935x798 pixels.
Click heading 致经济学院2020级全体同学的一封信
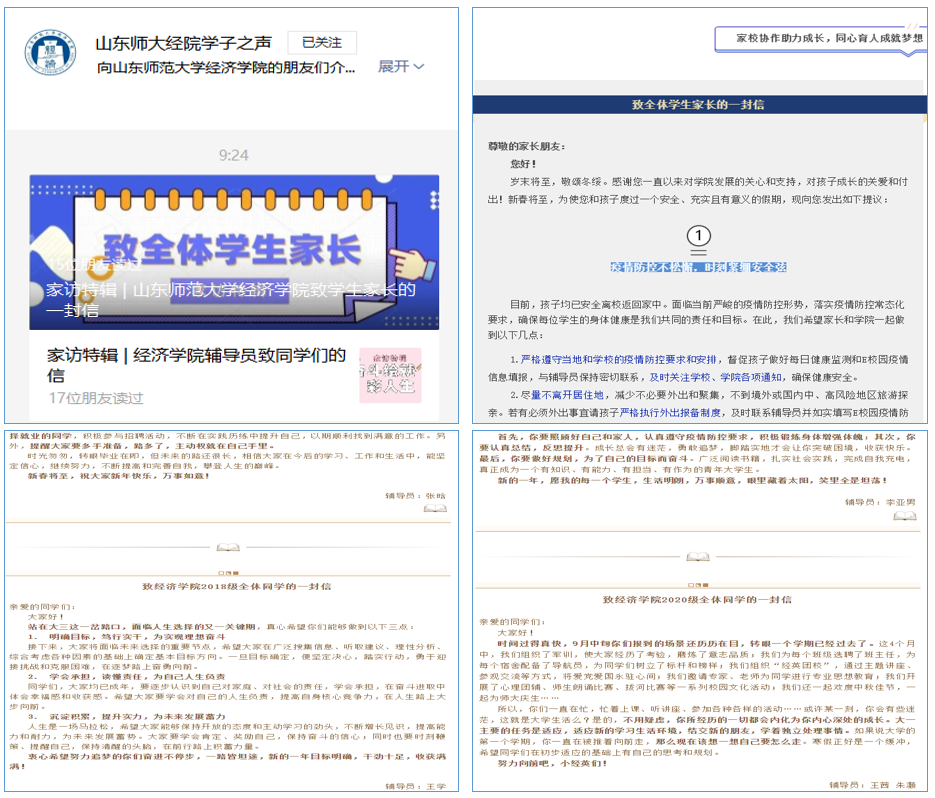(x=697, y=599)
